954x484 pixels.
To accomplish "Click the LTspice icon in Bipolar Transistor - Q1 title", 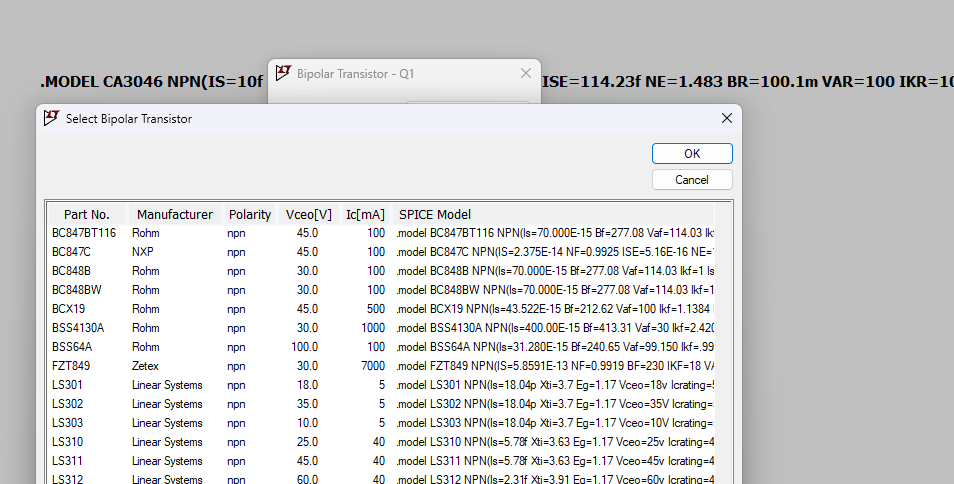I will (284, 73).
